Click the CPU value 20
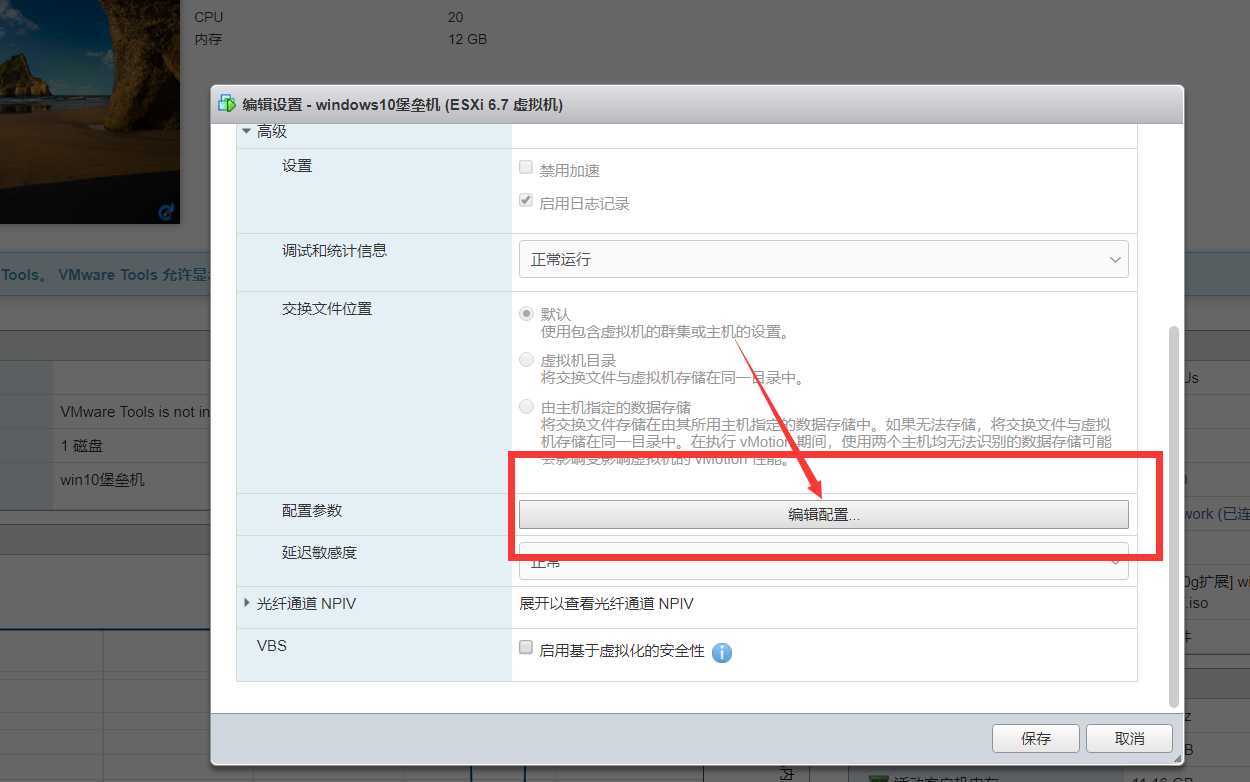The image size is (1250, 782). (x=455, y=17)
